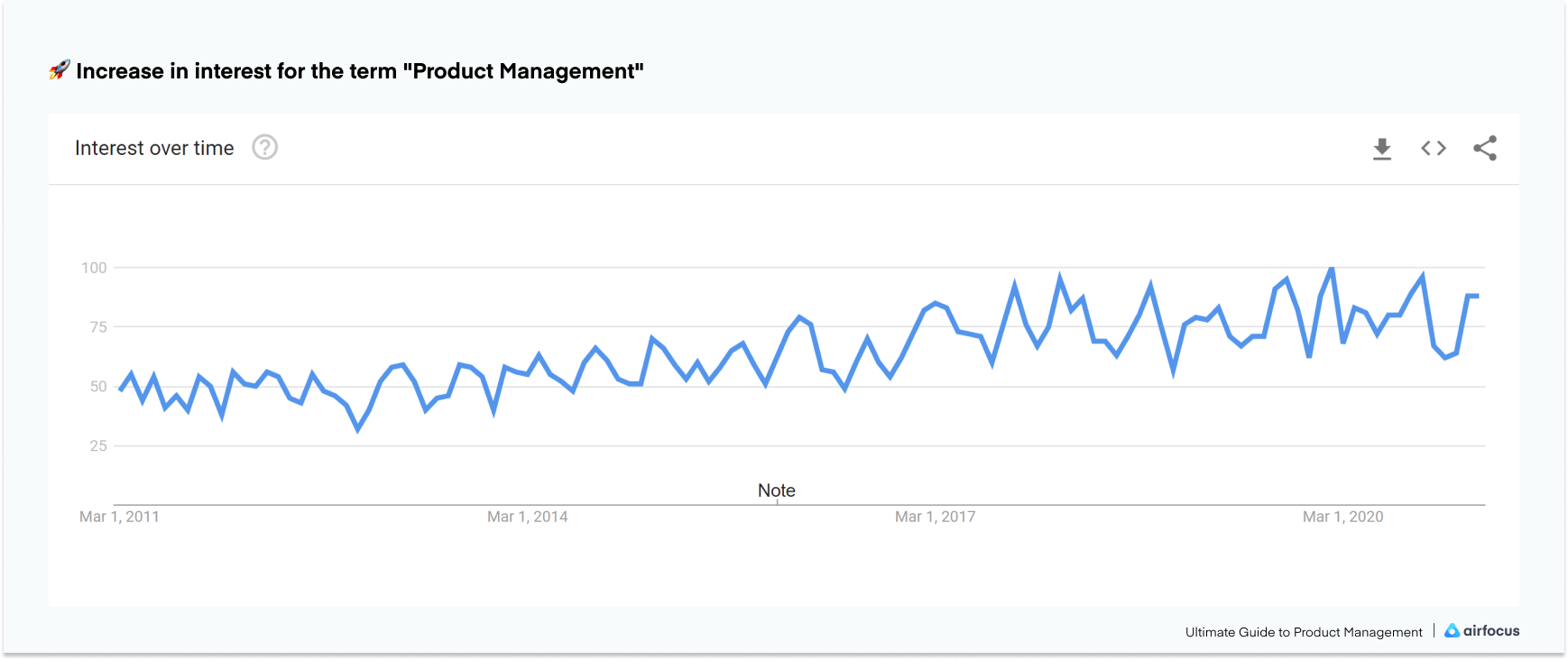The width and height of the screenshot is (1568, 660).
Task: Click the arrow download symbol near top right
Action: pyautogui.click(x=1380, y=149)
